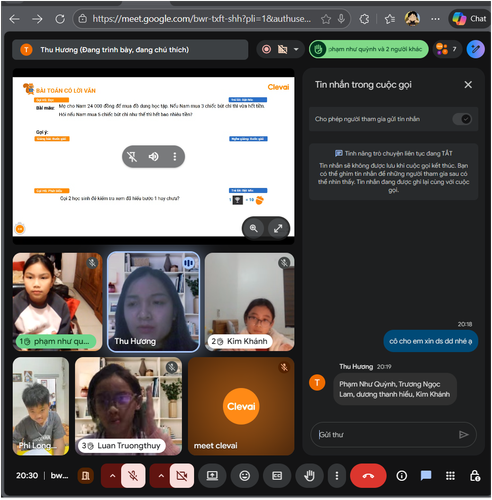Click Thu Hương's message listing student names
This screenshot has height=500, width=492.
(x=395, y=389)
